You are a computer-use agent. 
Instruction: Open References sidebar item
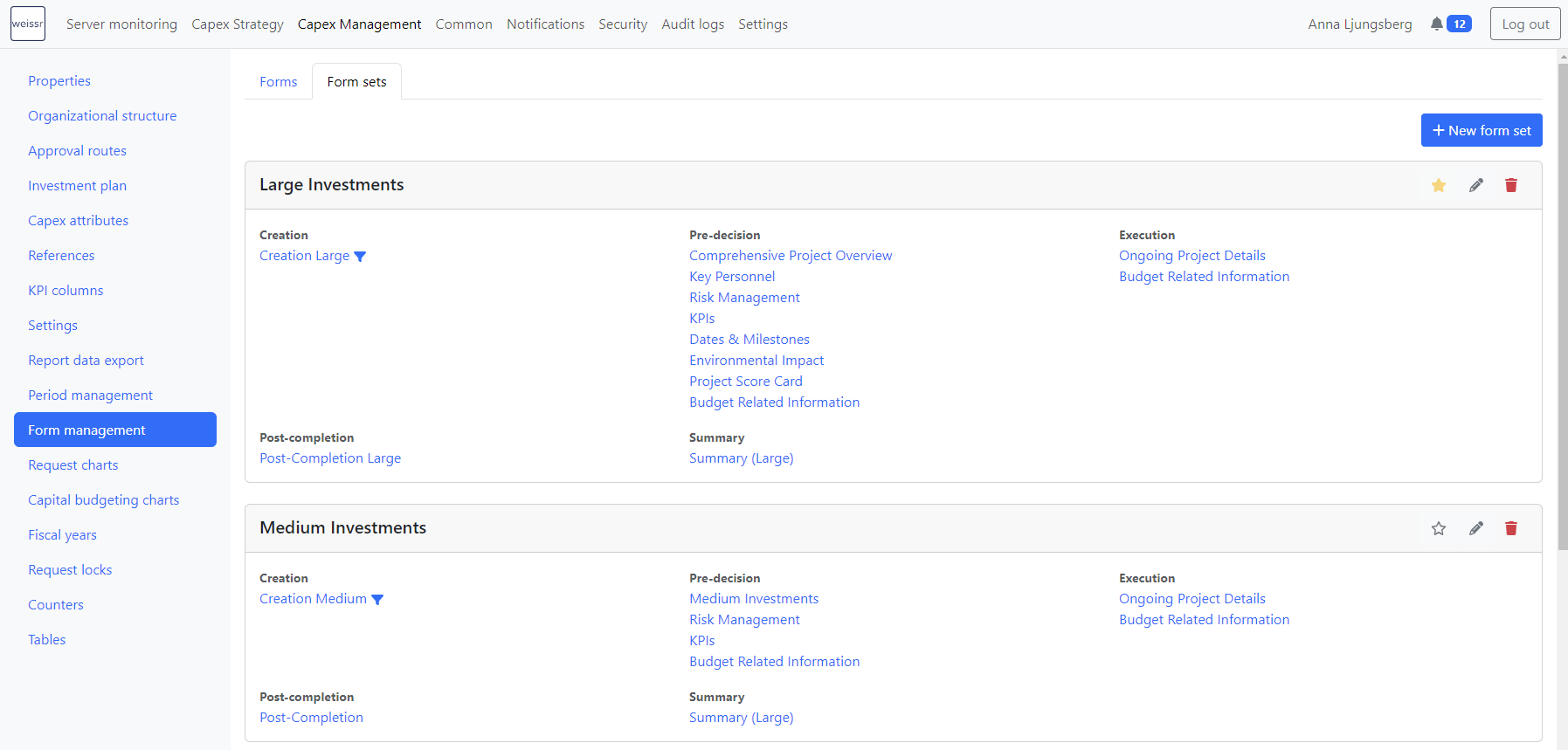pyautogui.click(x=61, y=255)
